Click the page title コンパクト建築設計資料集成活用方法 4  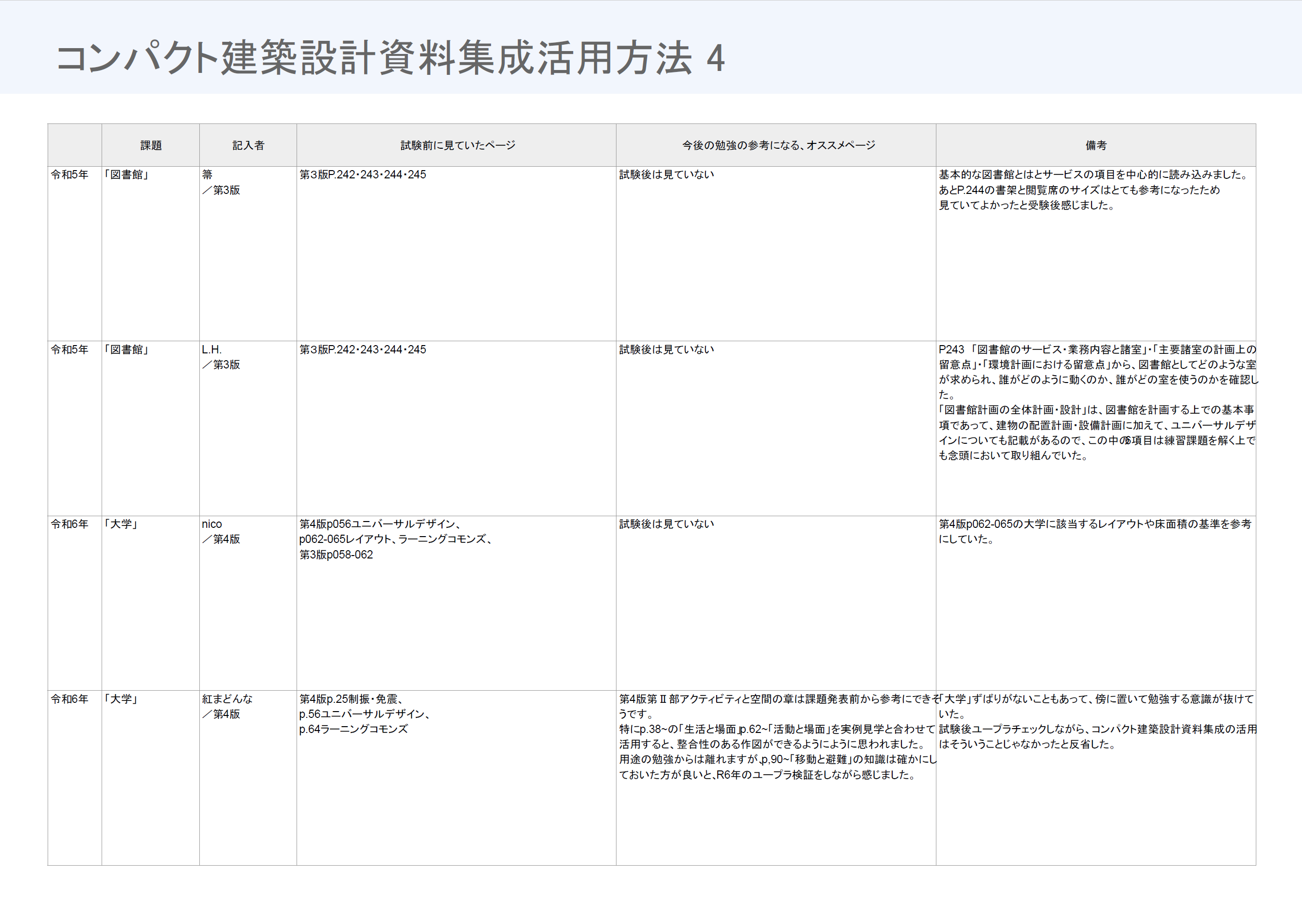coord(390,58)
